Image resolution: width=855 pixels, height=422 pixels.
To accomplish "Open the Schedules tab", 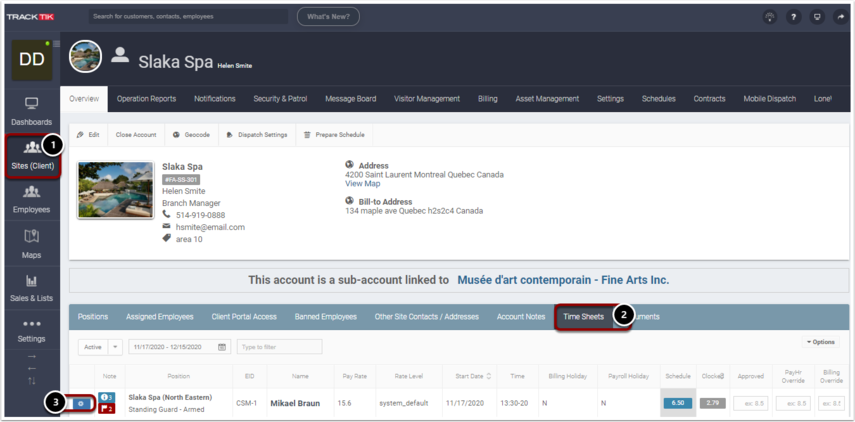I will pyautogui.click(x=658, y=99).
